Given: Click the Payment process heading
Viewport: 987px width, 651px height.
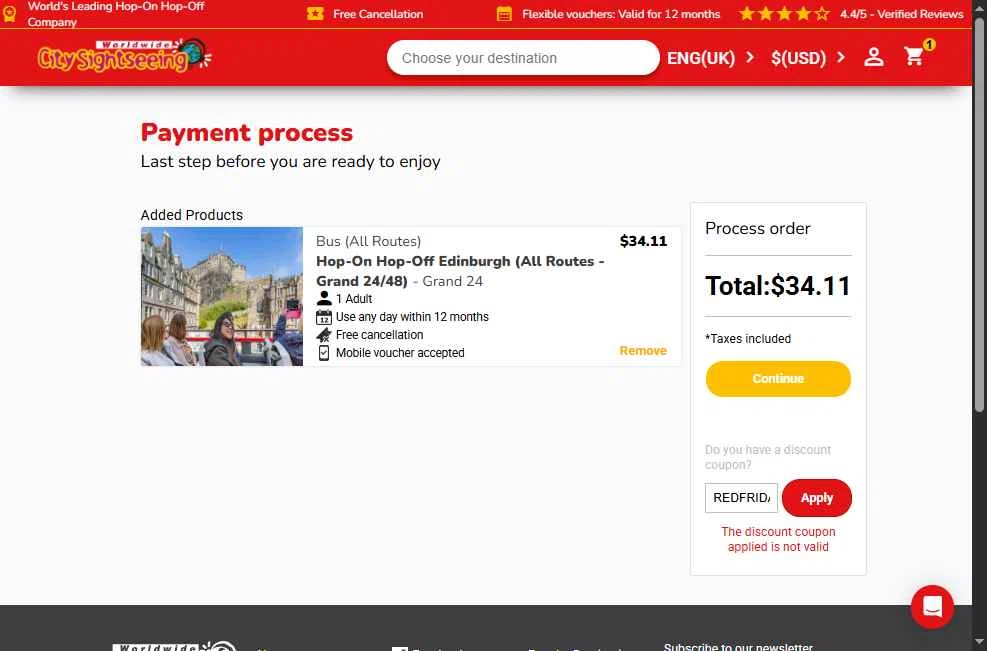Looking at the screenshot, I should 247,133.
